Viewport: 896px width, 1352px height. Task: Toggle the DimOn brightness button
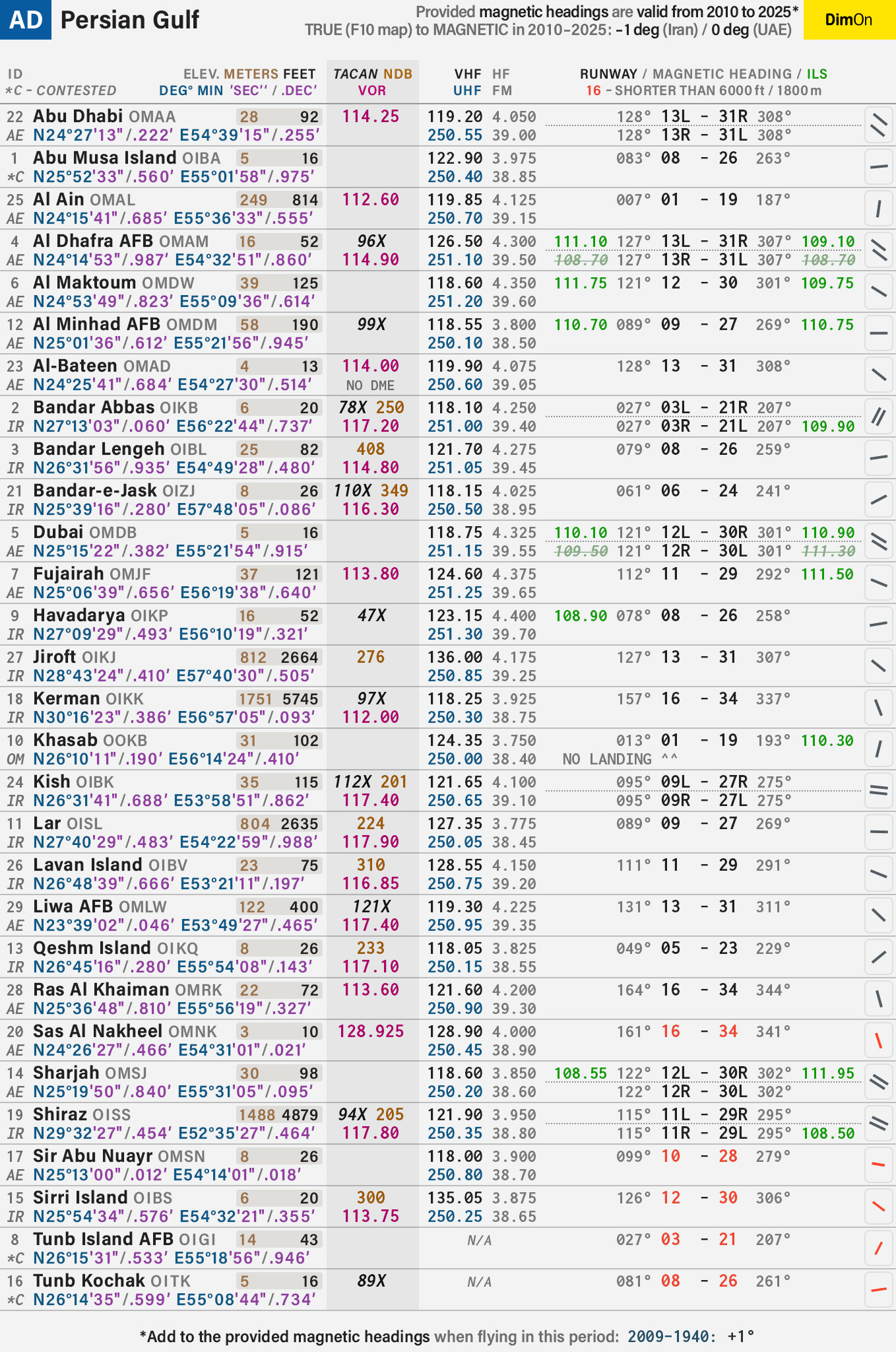[x=849, y=20]
